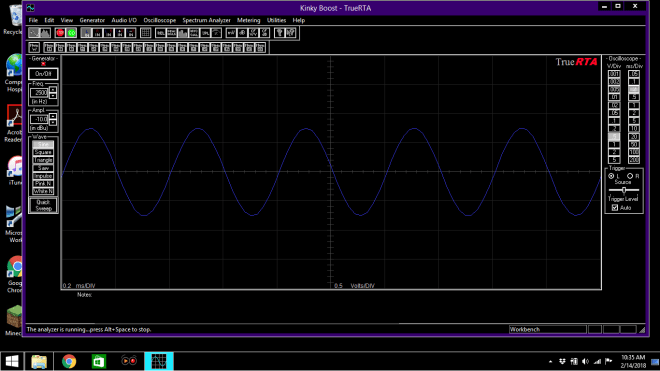The height and width of the screenshot is (371, 660).
Task: Increase generator frequency with up arrow
Action: point(53,90)
